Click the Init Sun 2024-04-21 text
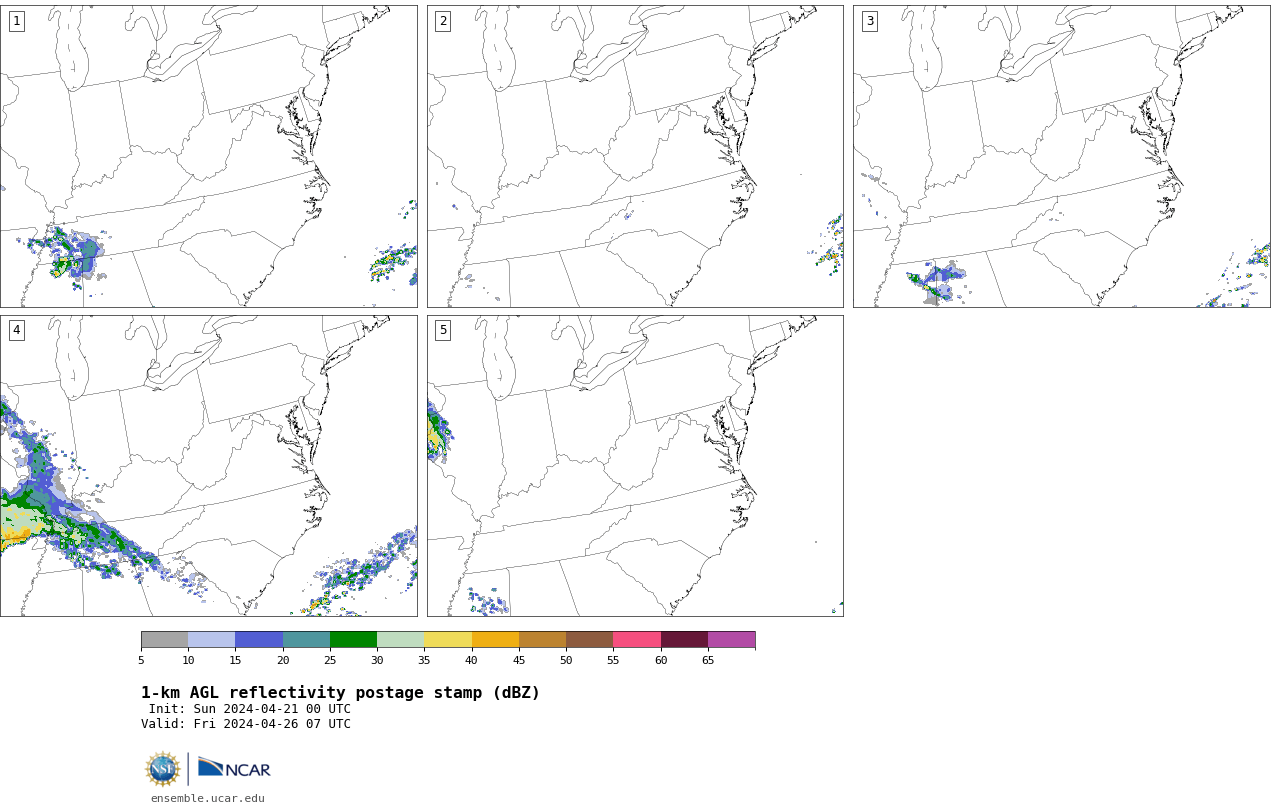This screenshot has width=1280, height=809. pyautogui.click(x=250, y=709)
